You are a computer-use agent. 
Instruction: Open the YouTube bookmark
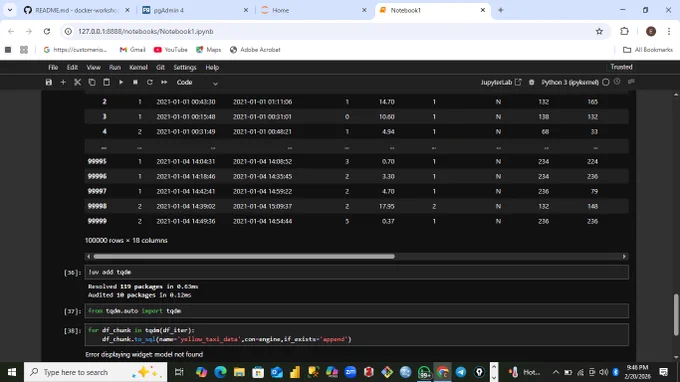click(171, 50)
